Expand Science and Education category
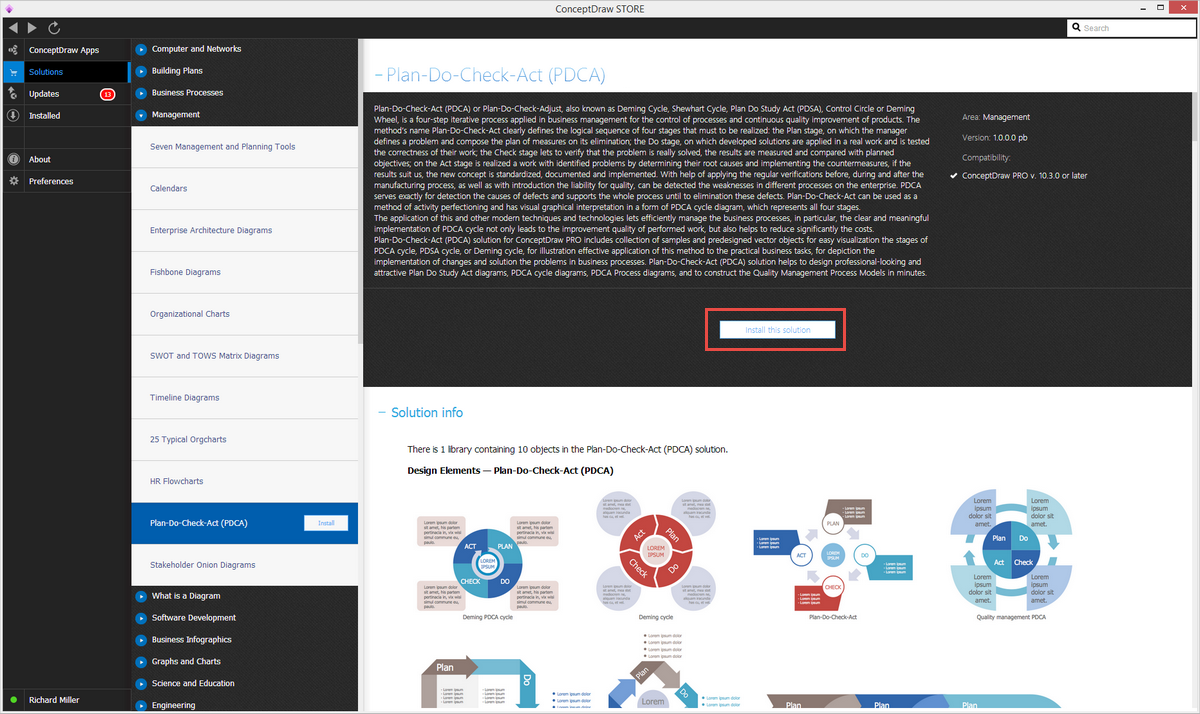The width and height of the screenshot is (1200, 714). tap(141, 684)
